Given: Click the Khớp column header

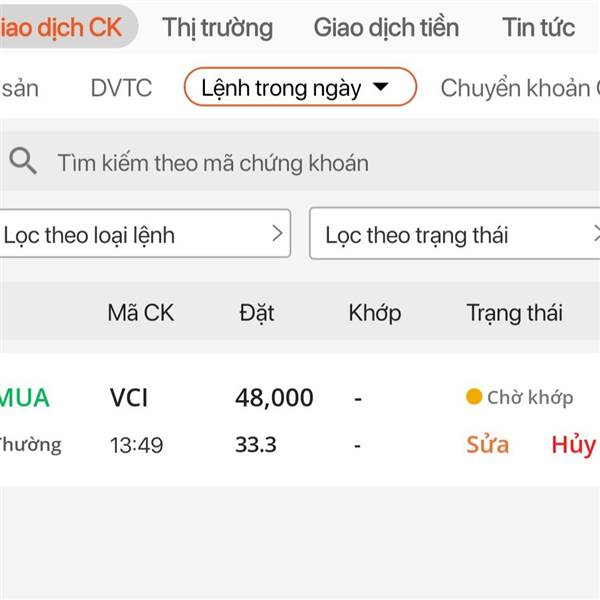Looking at the screenshot, I should [x=375, y=313].
